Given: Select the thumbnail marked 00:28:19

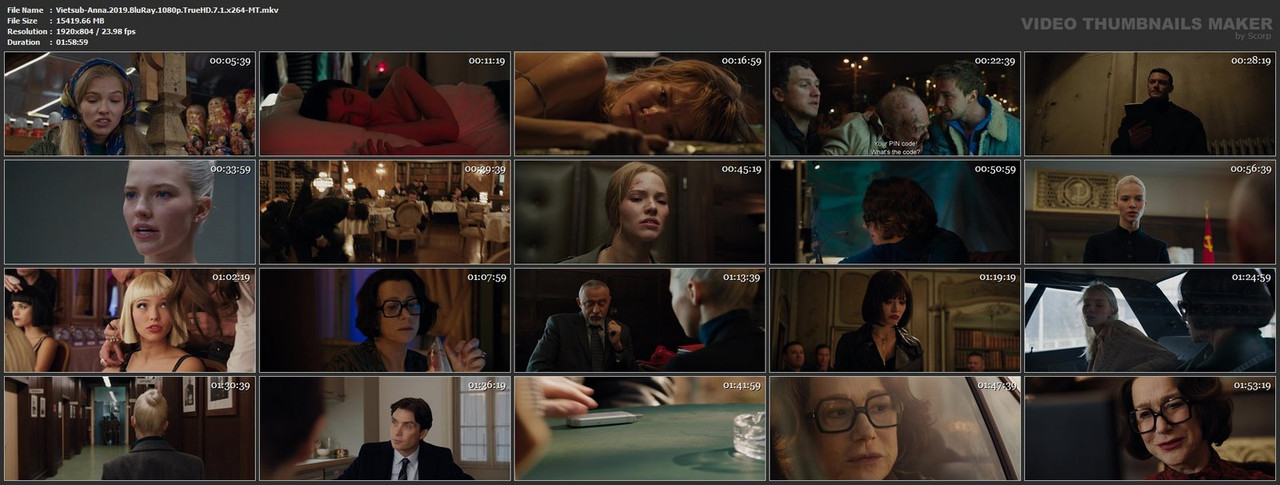Looking at the screenshot, I should 1150,104.
